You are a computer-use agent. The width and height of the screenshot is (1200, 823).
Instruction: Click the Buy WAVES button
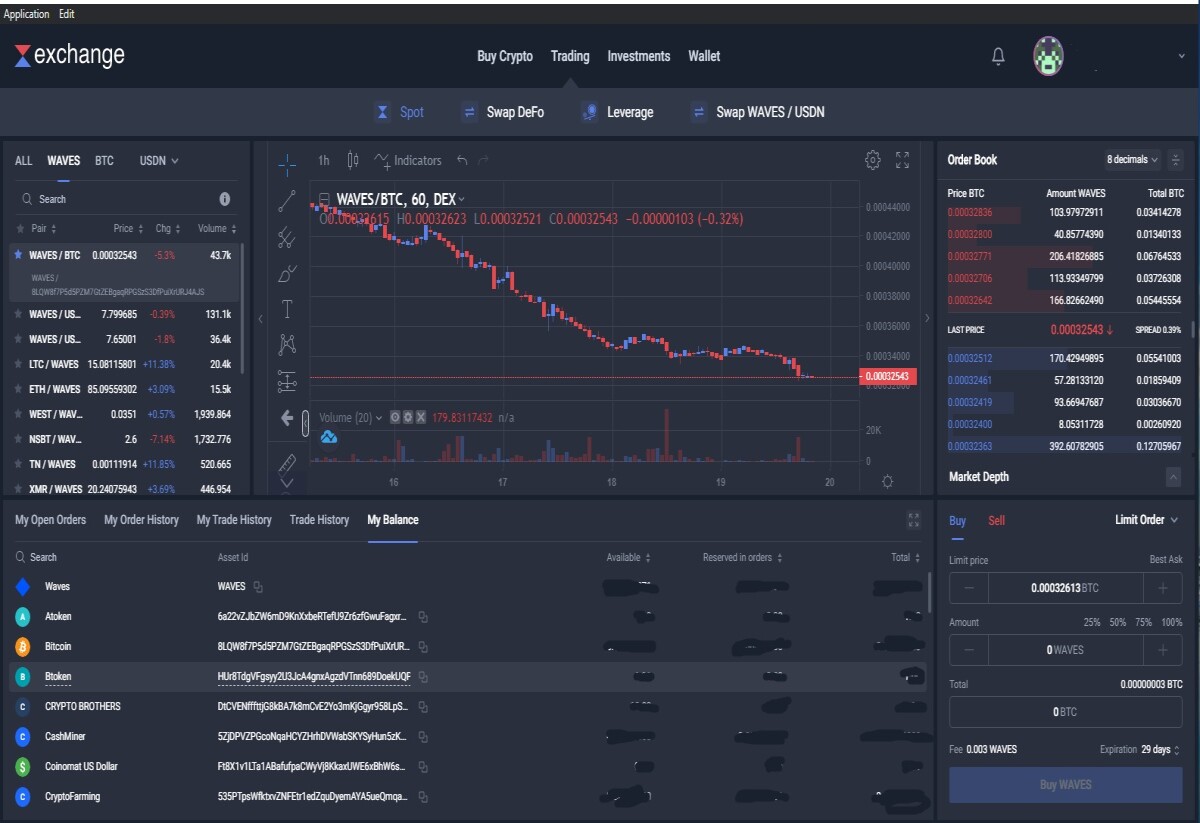click(x=1065, y=785)
